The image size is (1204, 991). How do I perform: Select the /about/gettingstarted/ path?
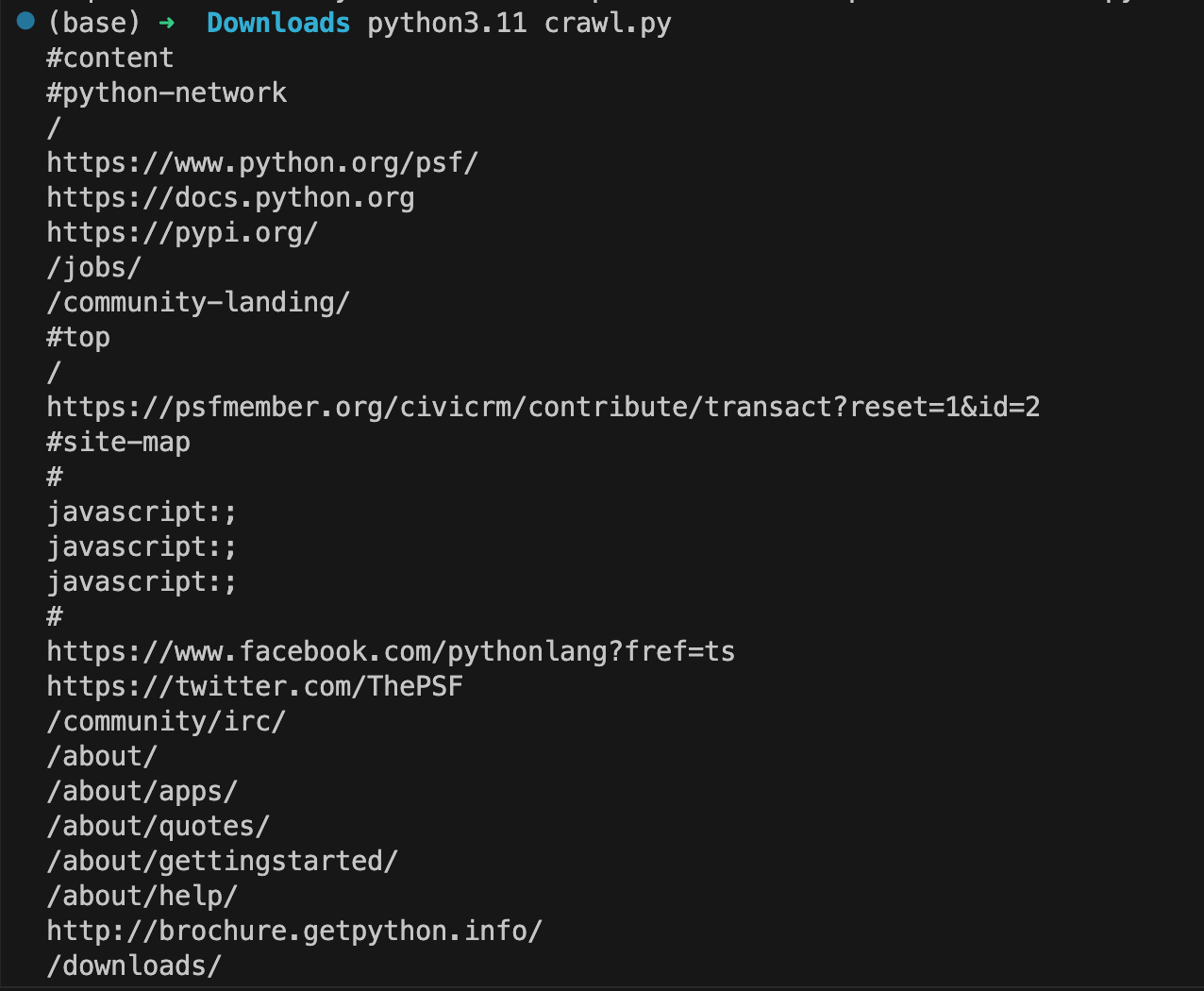(223, 861)
